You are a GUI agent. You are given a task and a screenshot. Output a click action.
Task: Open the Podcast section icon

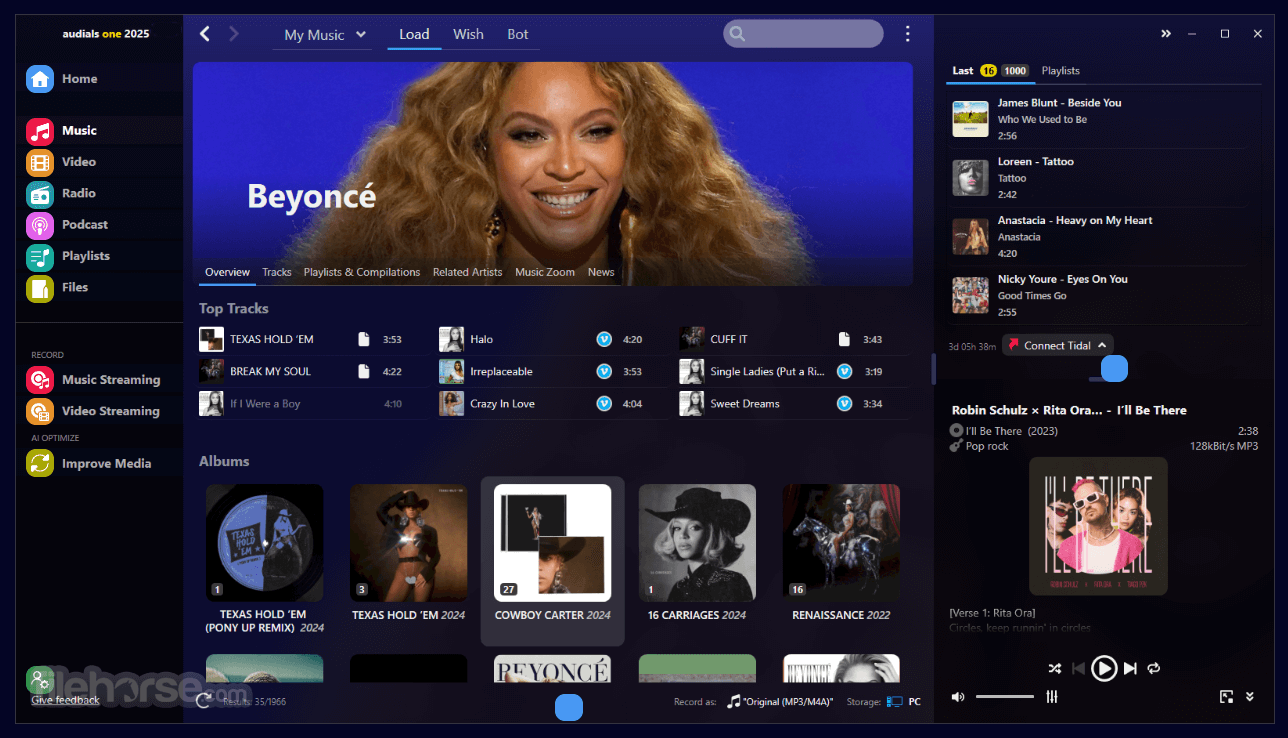click(x=40, y=225)
